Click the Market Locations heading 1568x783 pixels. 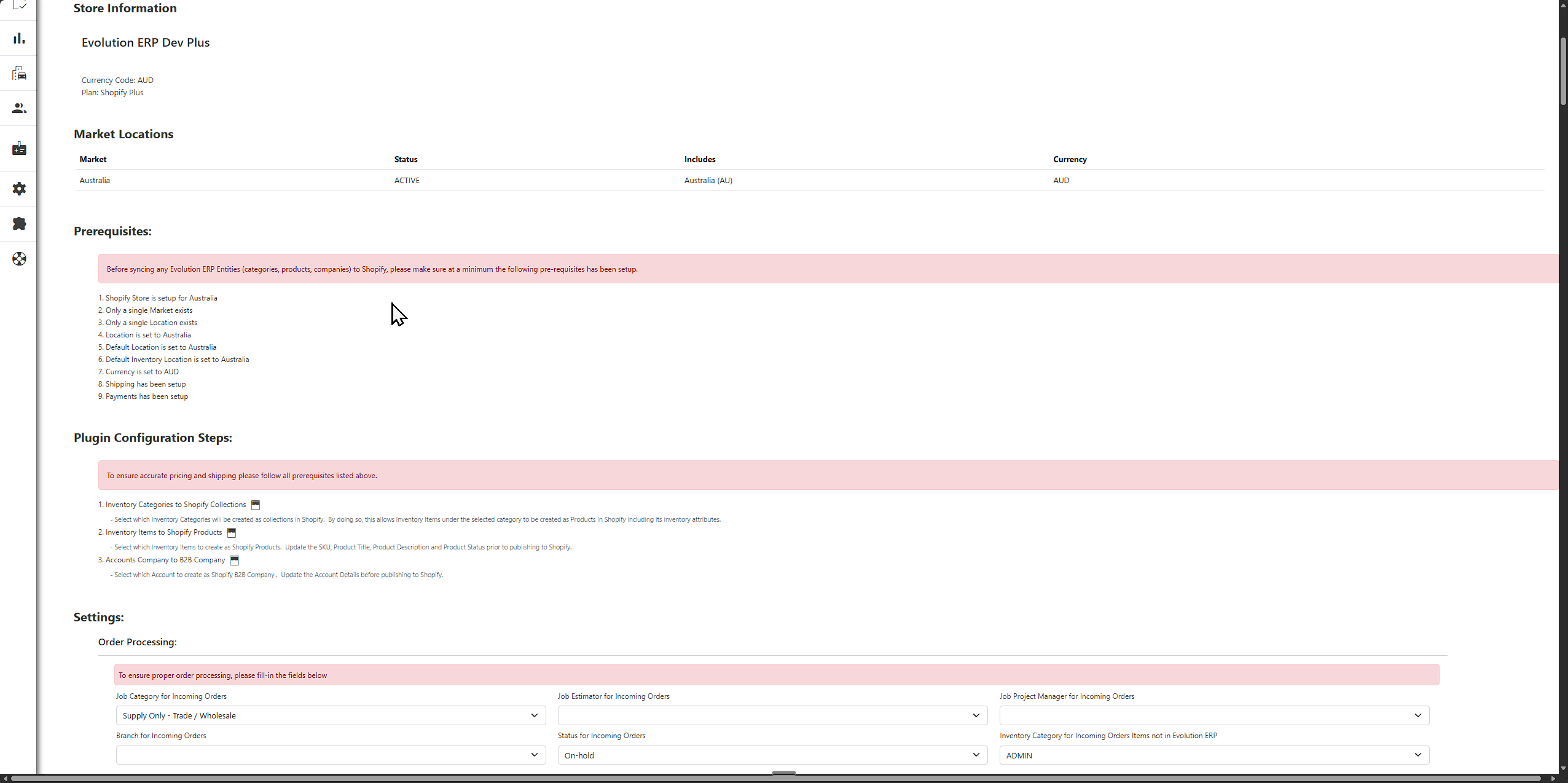tap(123, 134)
